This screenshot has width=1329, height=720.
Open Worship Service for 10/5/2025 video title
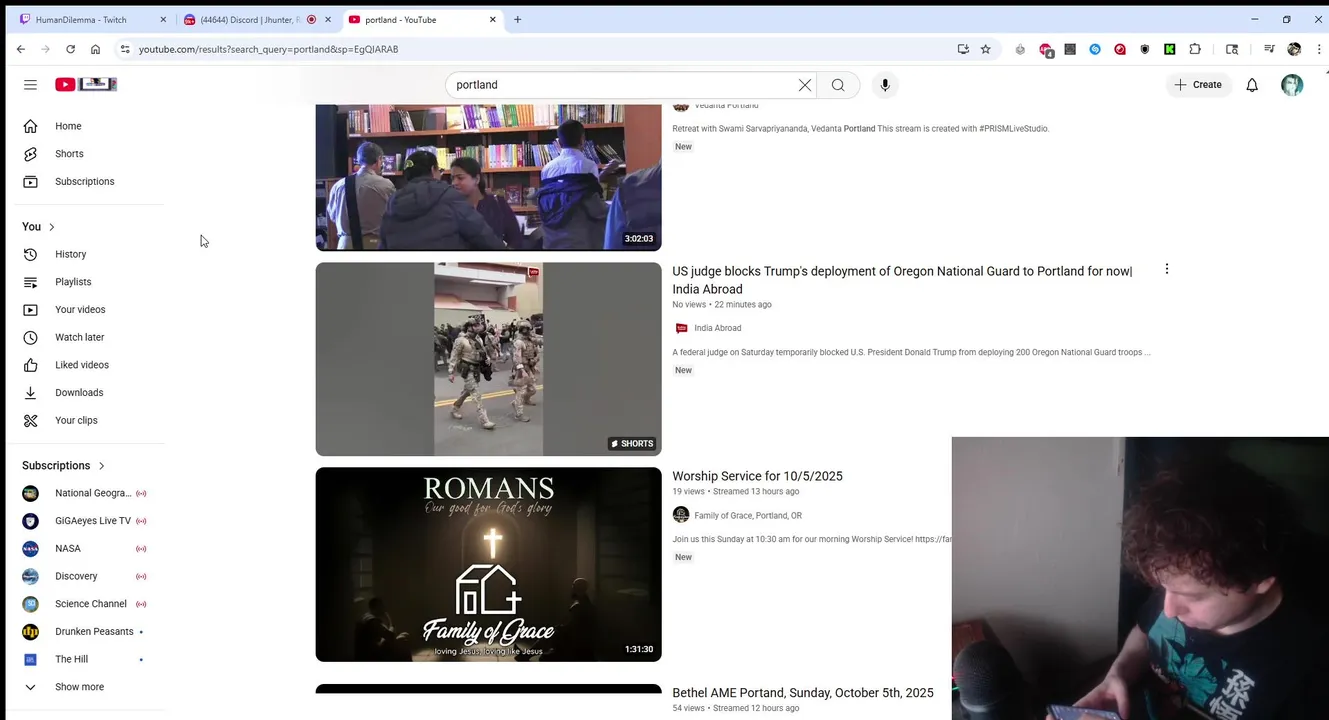point(757,476)
